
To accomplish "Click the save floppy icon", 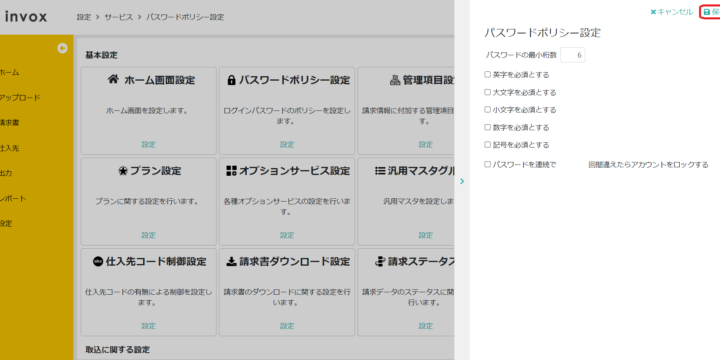I will [x=707, y=12].
